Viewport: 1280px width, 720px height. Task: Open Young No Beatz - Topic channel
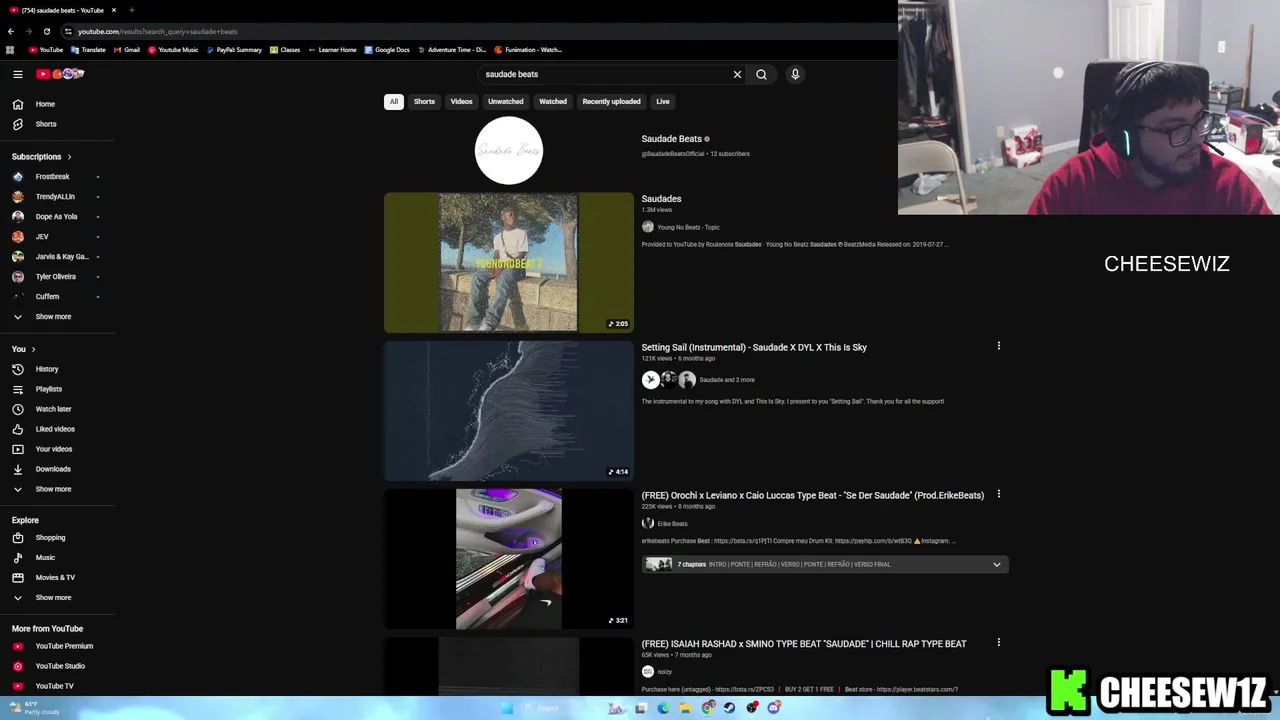coord(688,227)
